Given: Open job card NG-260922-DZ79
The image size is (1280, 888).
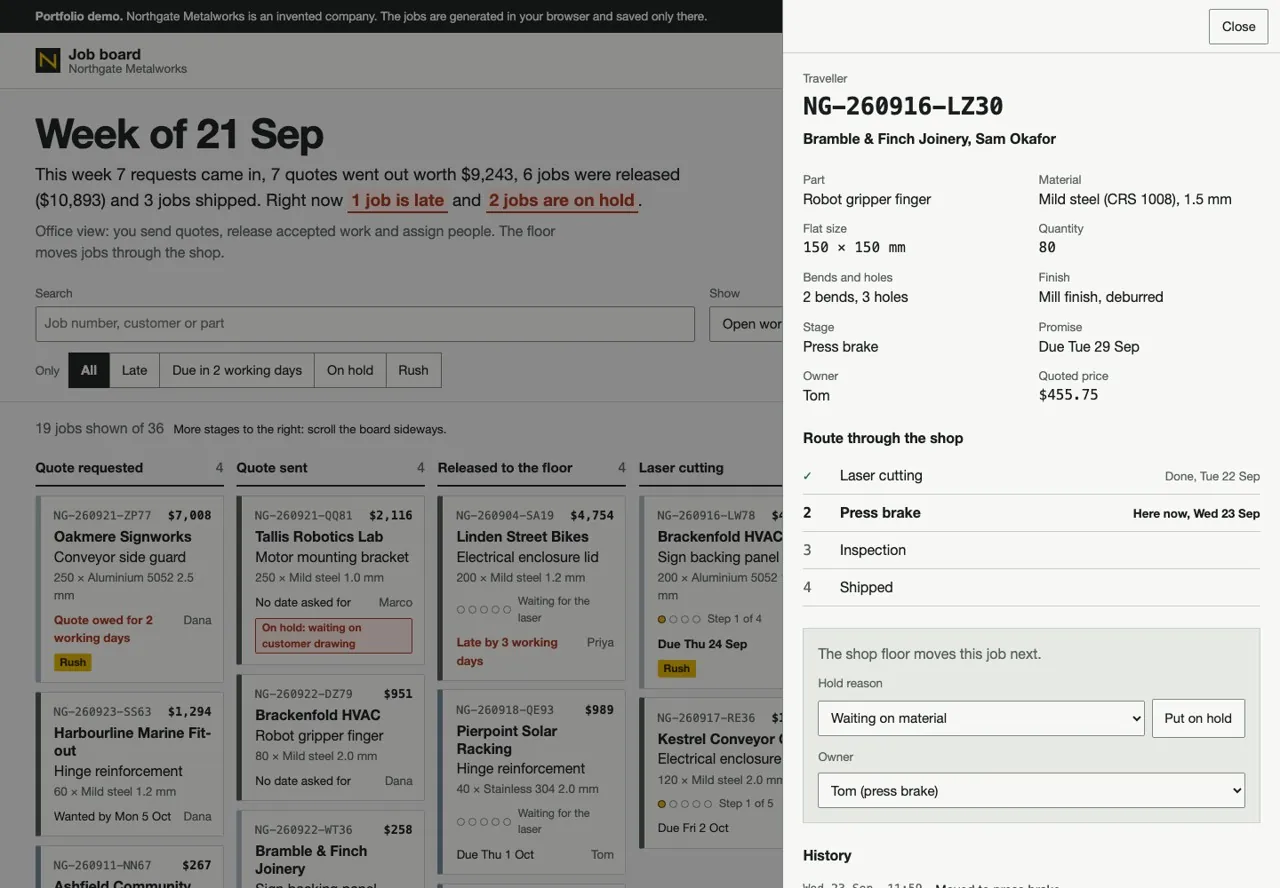Looking at the screenshot, I should tap(331, 738).
